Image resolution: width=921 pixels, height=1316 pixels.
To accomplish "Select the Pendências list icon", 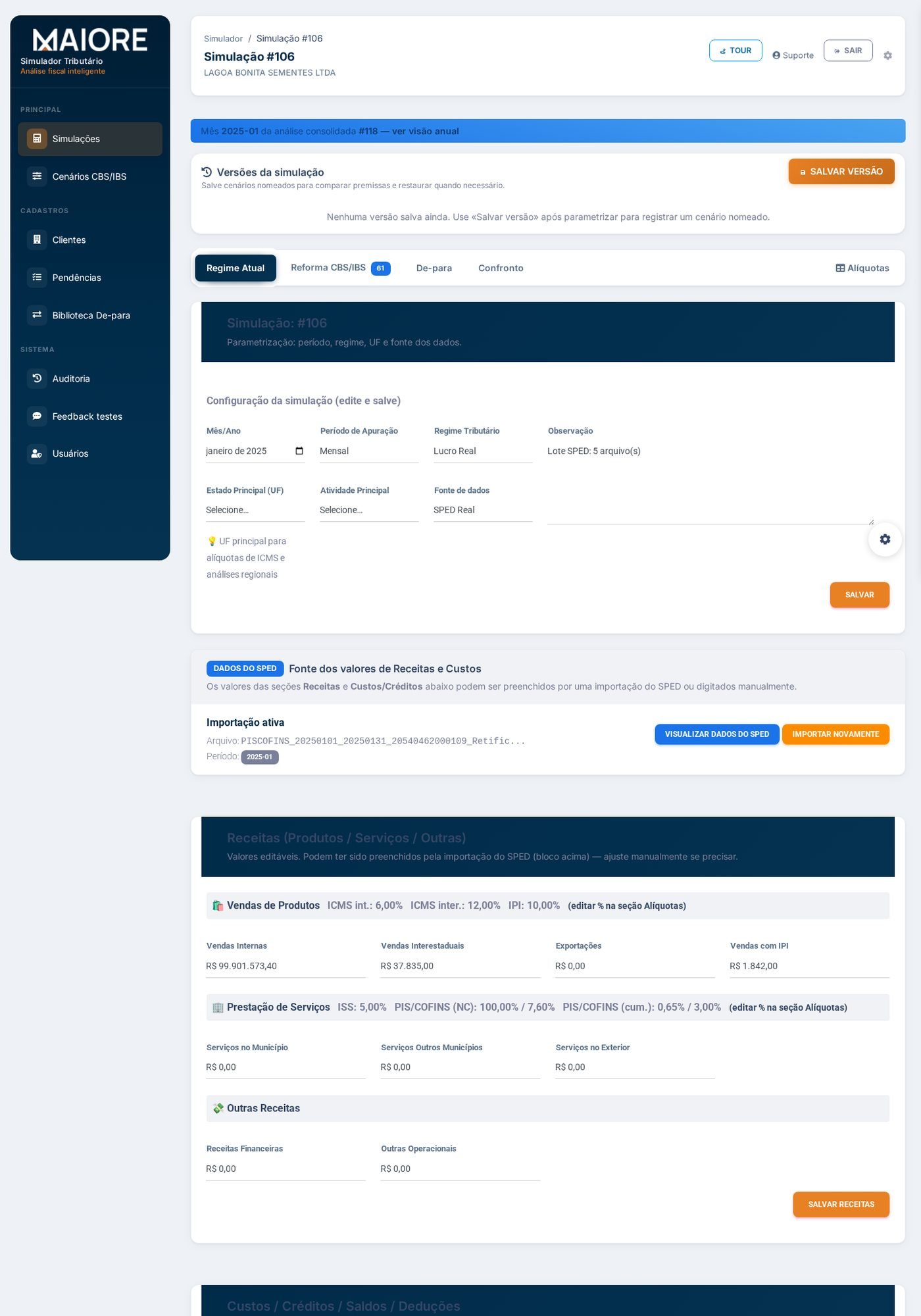I will pyautogui.click(x=37, y=277).
